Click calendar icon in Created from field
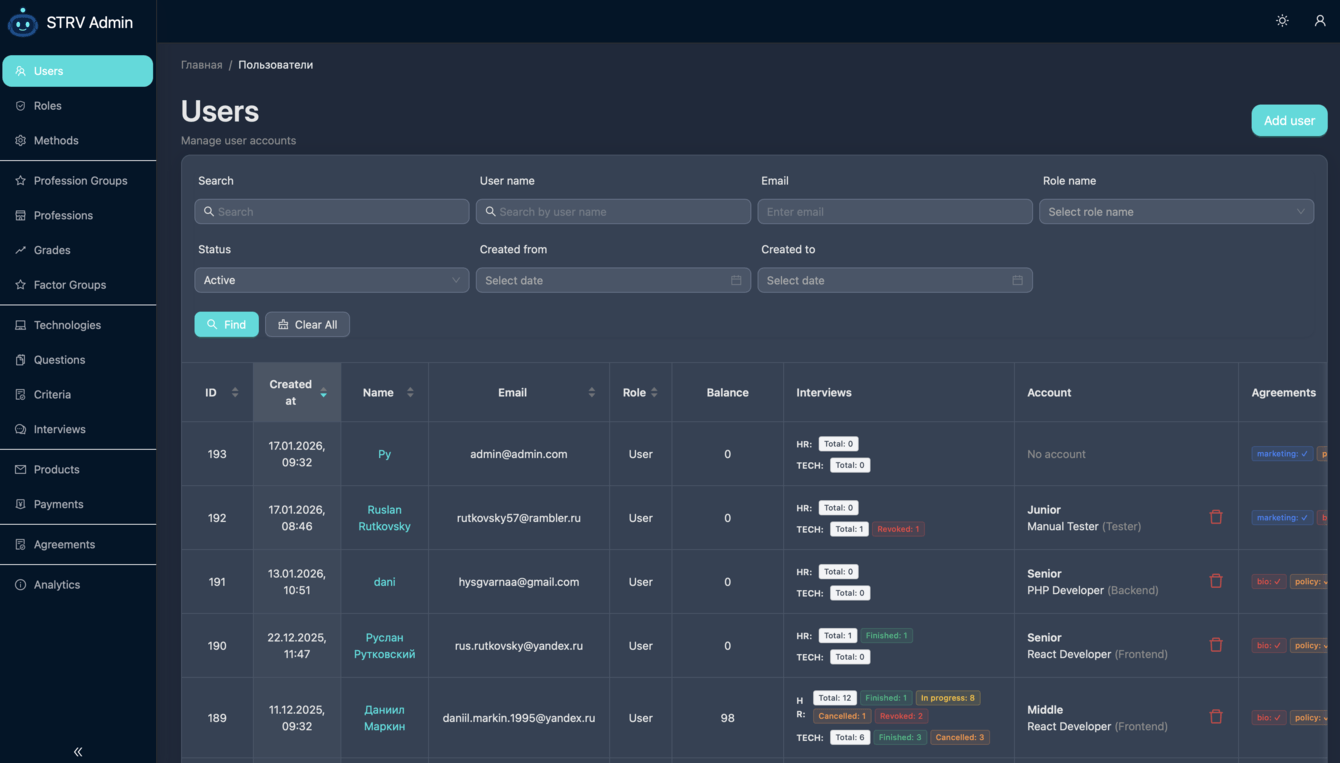 (x=736, y=280)
